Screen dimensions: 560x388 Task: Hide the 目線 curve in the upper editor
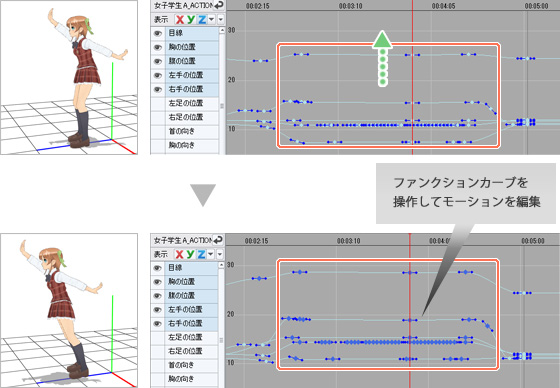(x=158, y=33)
